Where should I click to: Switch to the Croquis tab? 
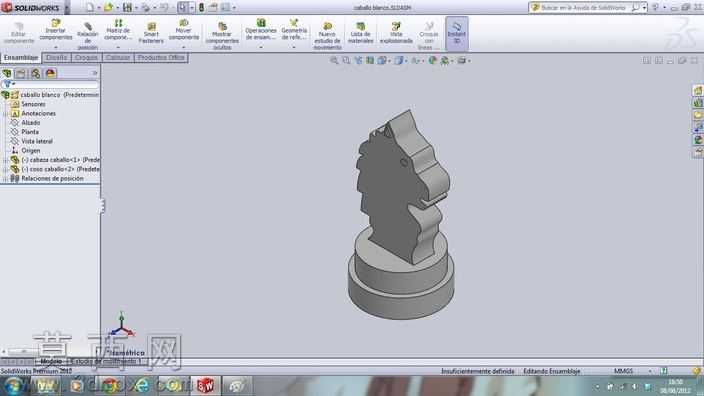(x=86, y=57)
